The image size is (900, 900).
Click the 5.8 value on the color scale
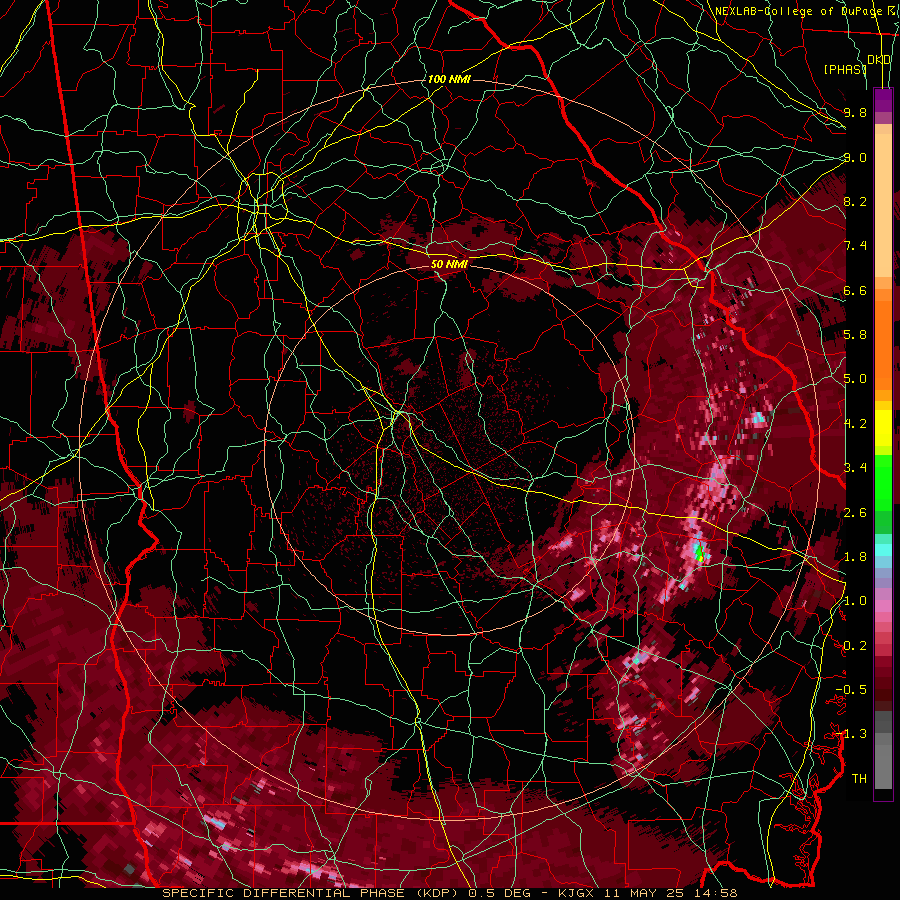[x=855, y=335]
